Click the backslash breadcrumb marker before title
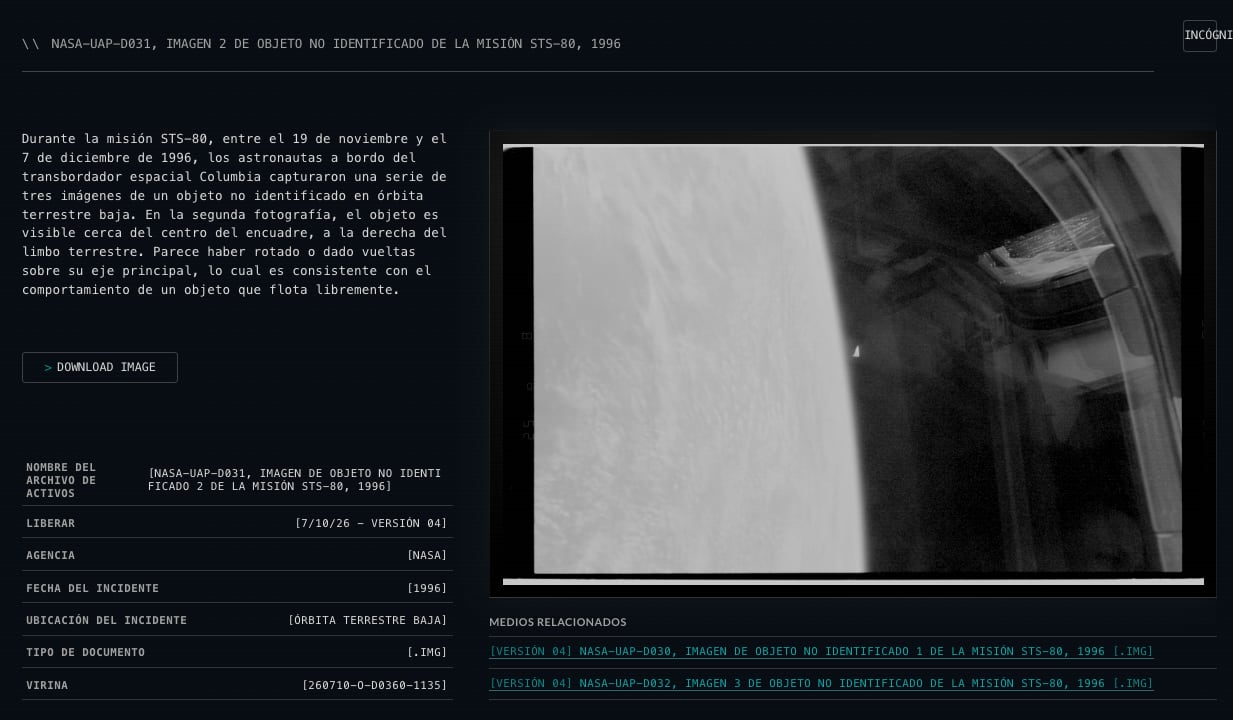This screenshot has height=720, width=1233. (31, 44)
